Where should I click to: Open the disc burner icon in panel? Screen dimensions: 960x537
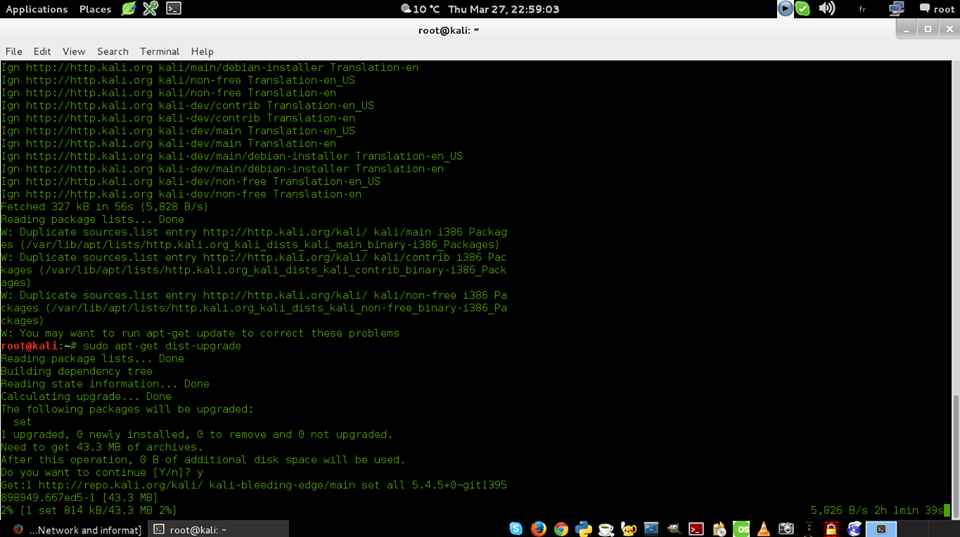pos(719,528)
